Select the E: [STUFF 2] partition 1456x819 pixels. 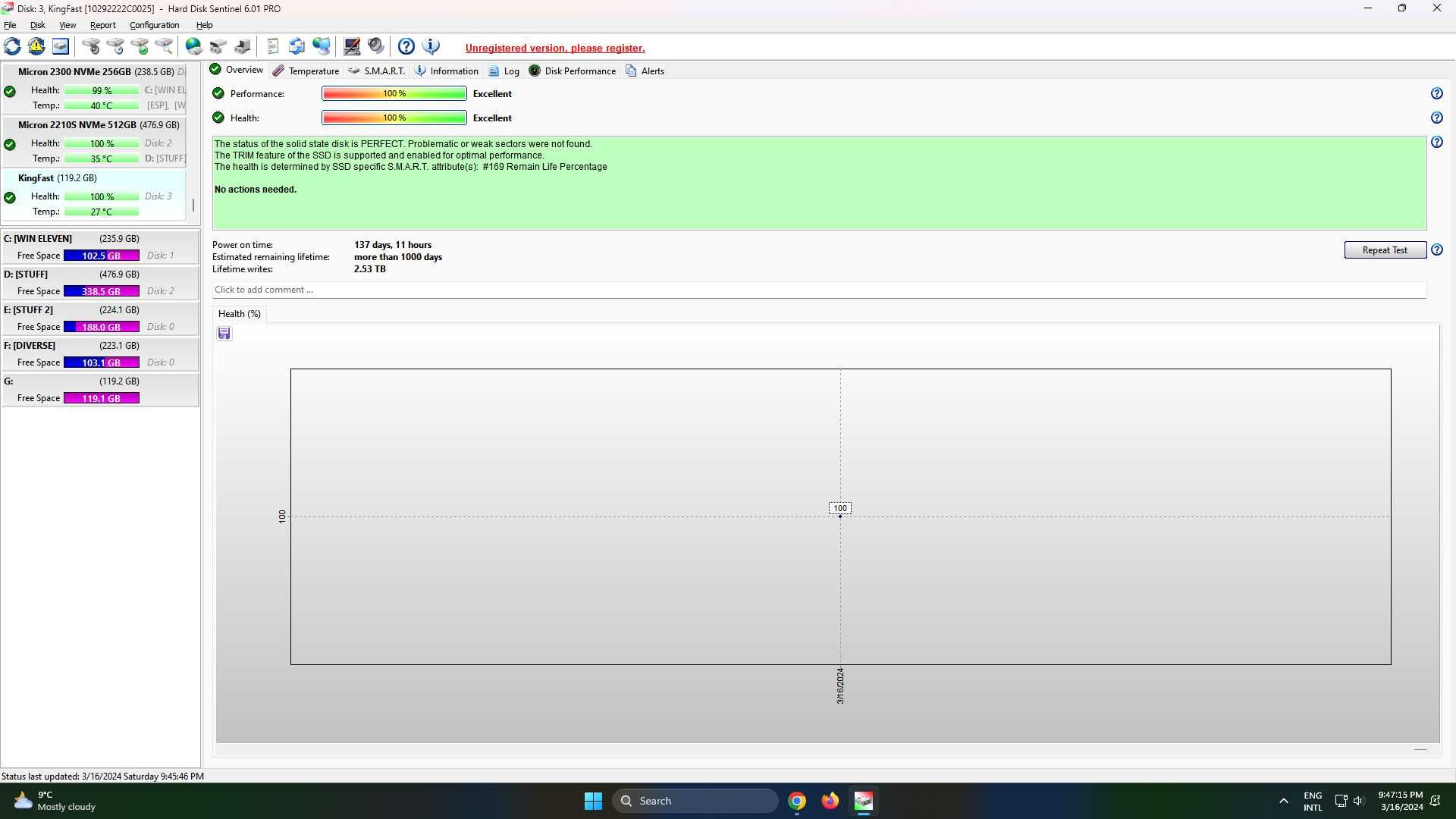(100, 318)
